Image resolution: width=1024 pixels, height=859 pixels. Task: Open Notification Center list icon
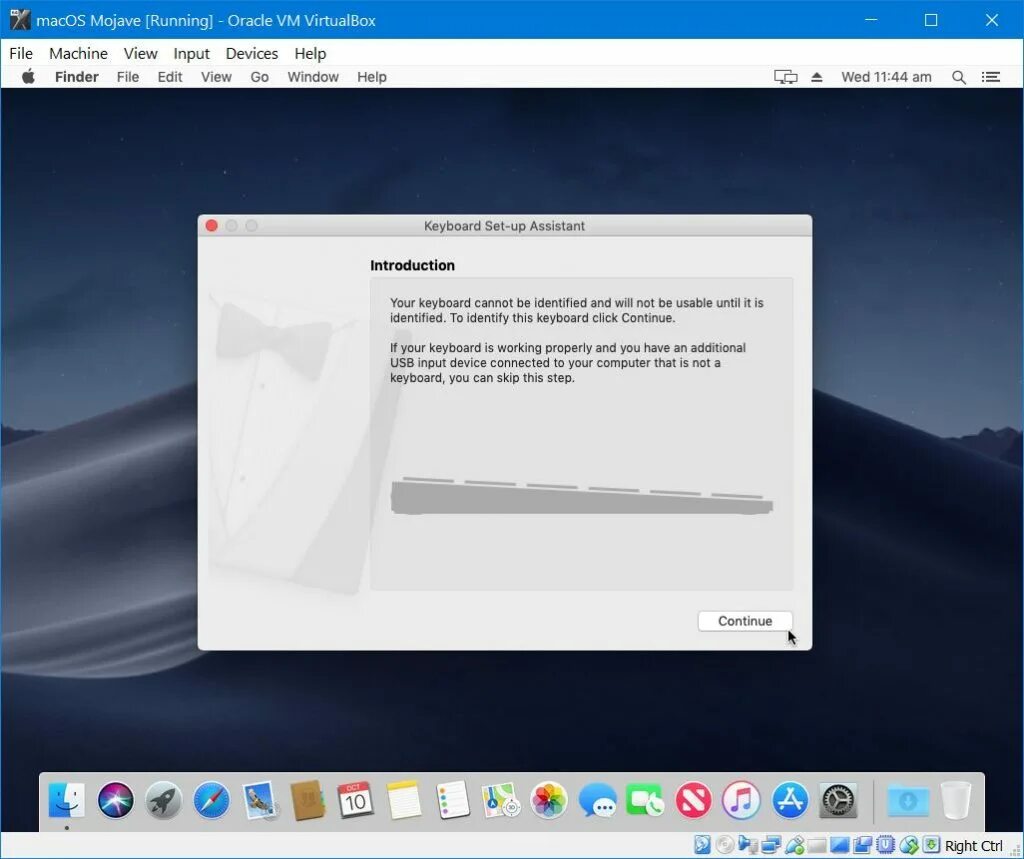pyautogui.click(x=991, y=77)
